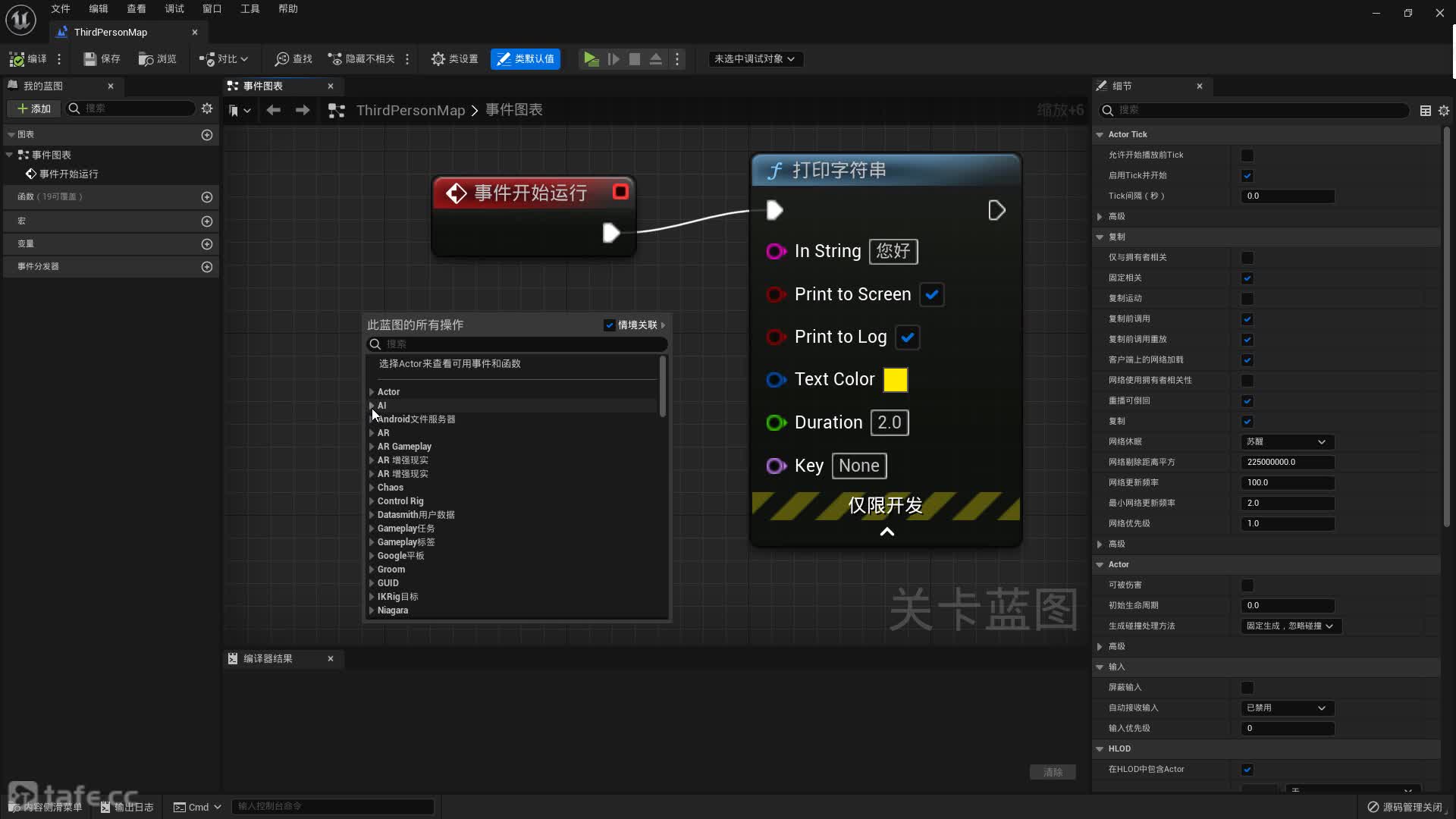Open My Blueprint panel settings gear
The height and width of the screenshot is (819, 1456).
(207, 108)
